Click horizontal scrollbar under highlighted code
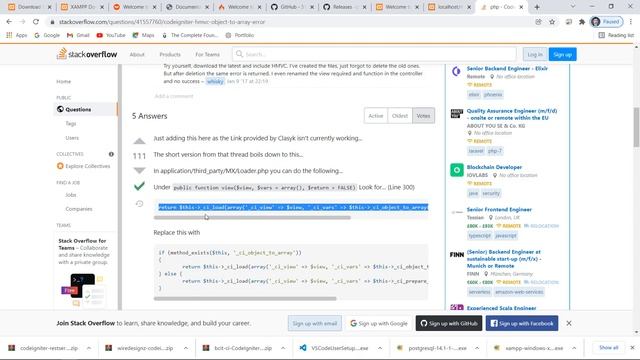 point(252,218)
